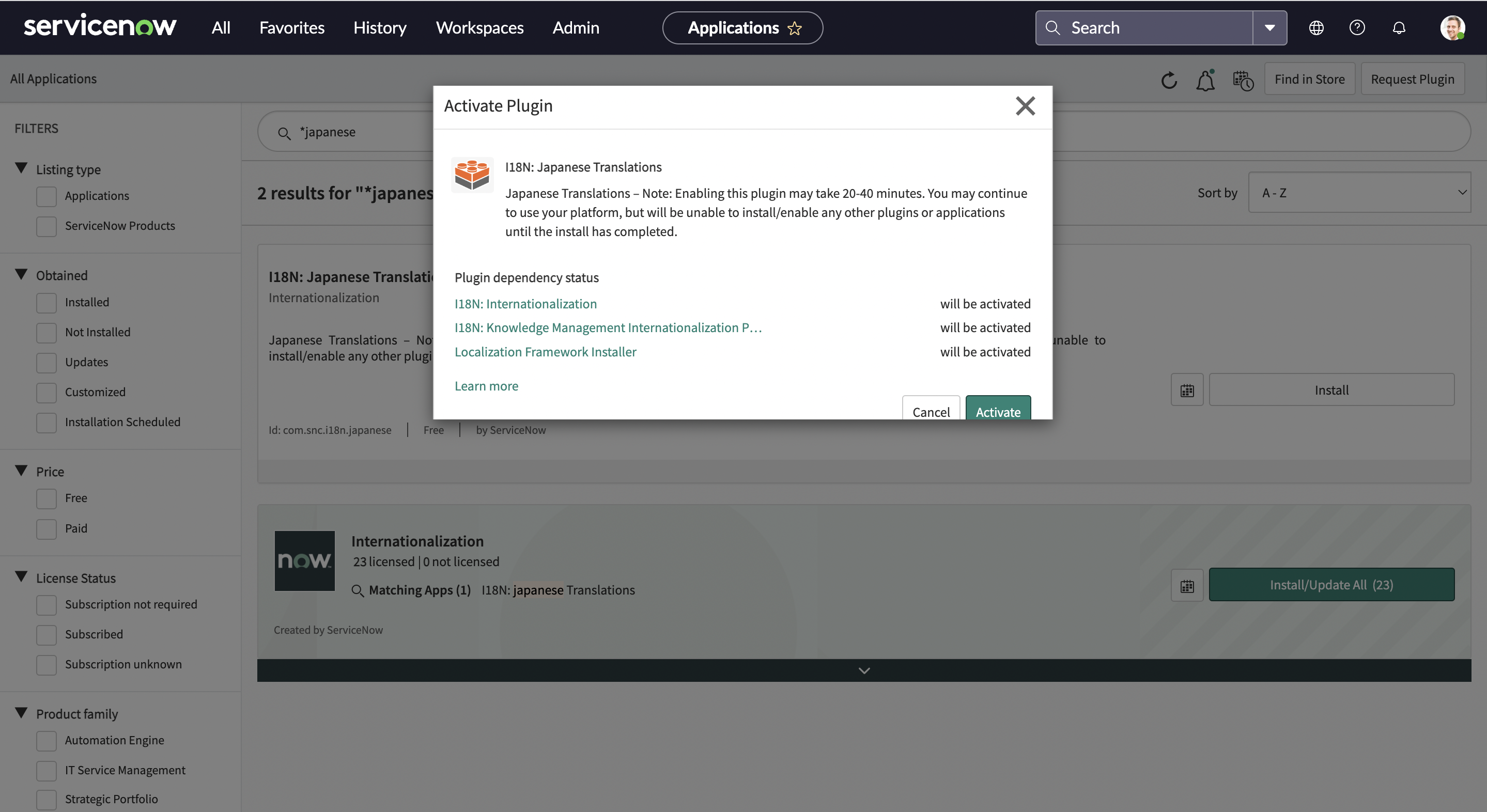Tick the ServiceNow Products checkbox
The image size is (1487, 812).
[x=46, y=226]
